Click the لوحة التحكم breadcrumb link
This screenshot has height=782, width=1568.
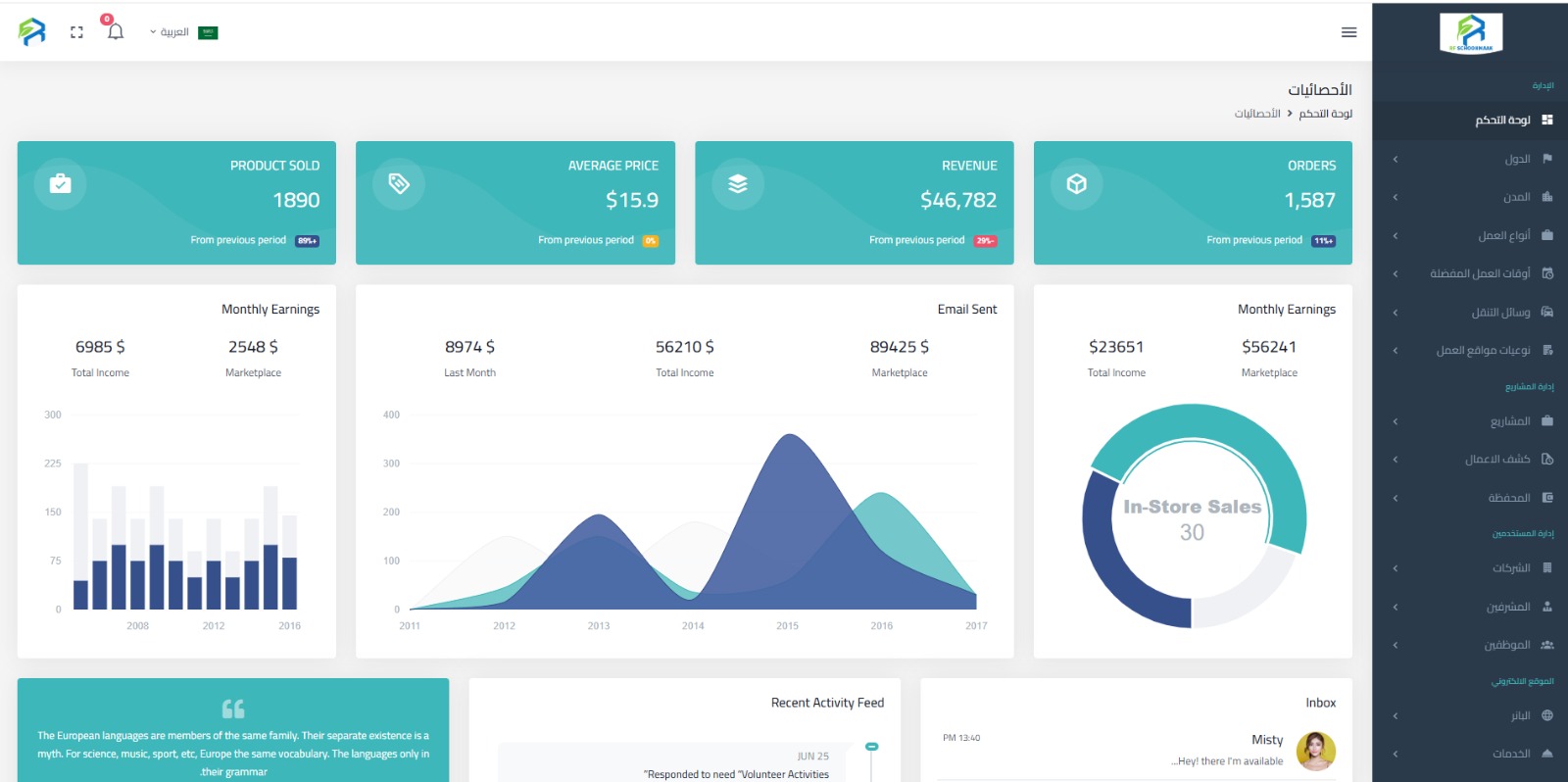1325,114
